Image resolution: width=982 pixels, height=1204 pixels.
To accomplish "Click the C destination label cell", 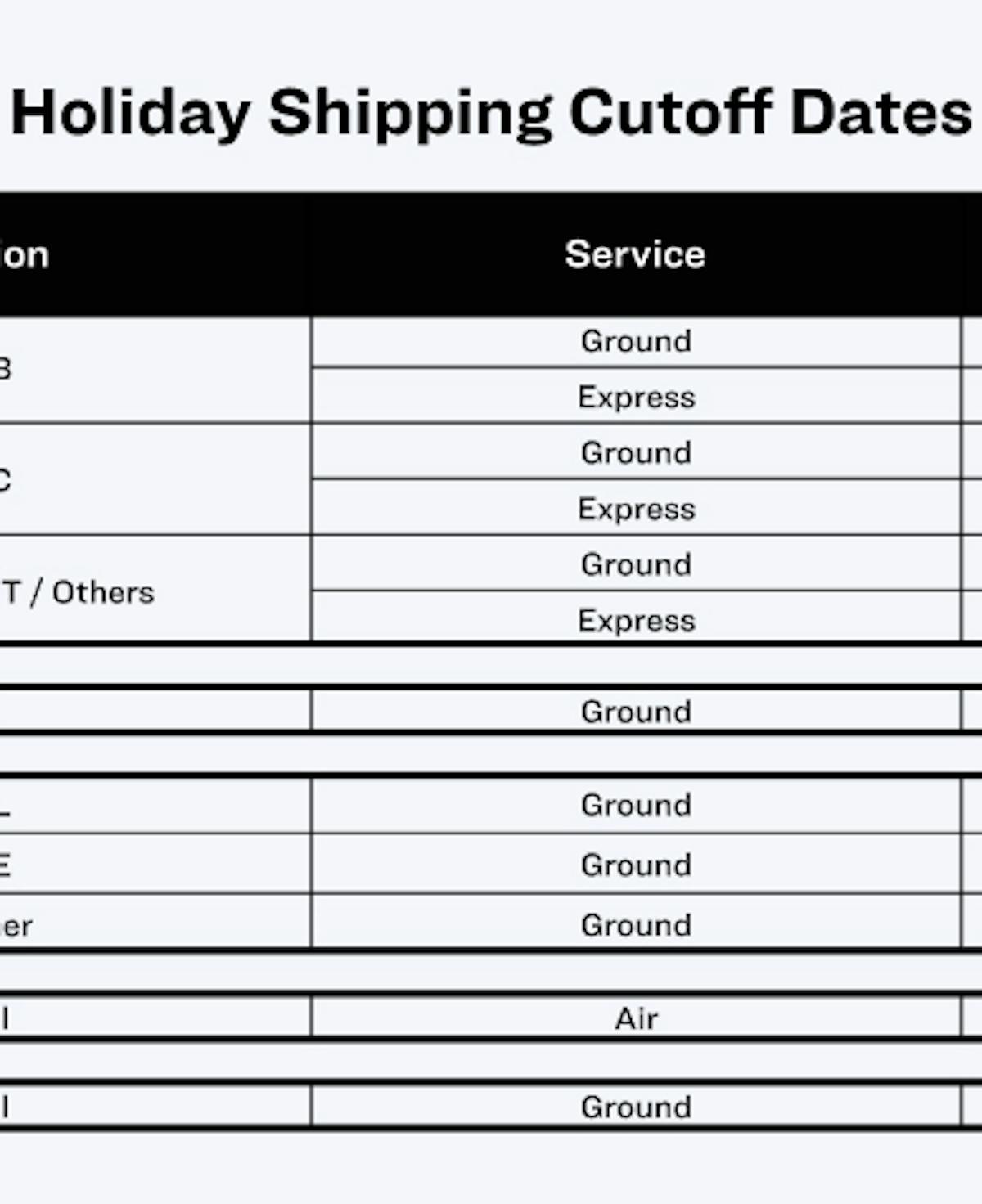I will click(7, 480).
